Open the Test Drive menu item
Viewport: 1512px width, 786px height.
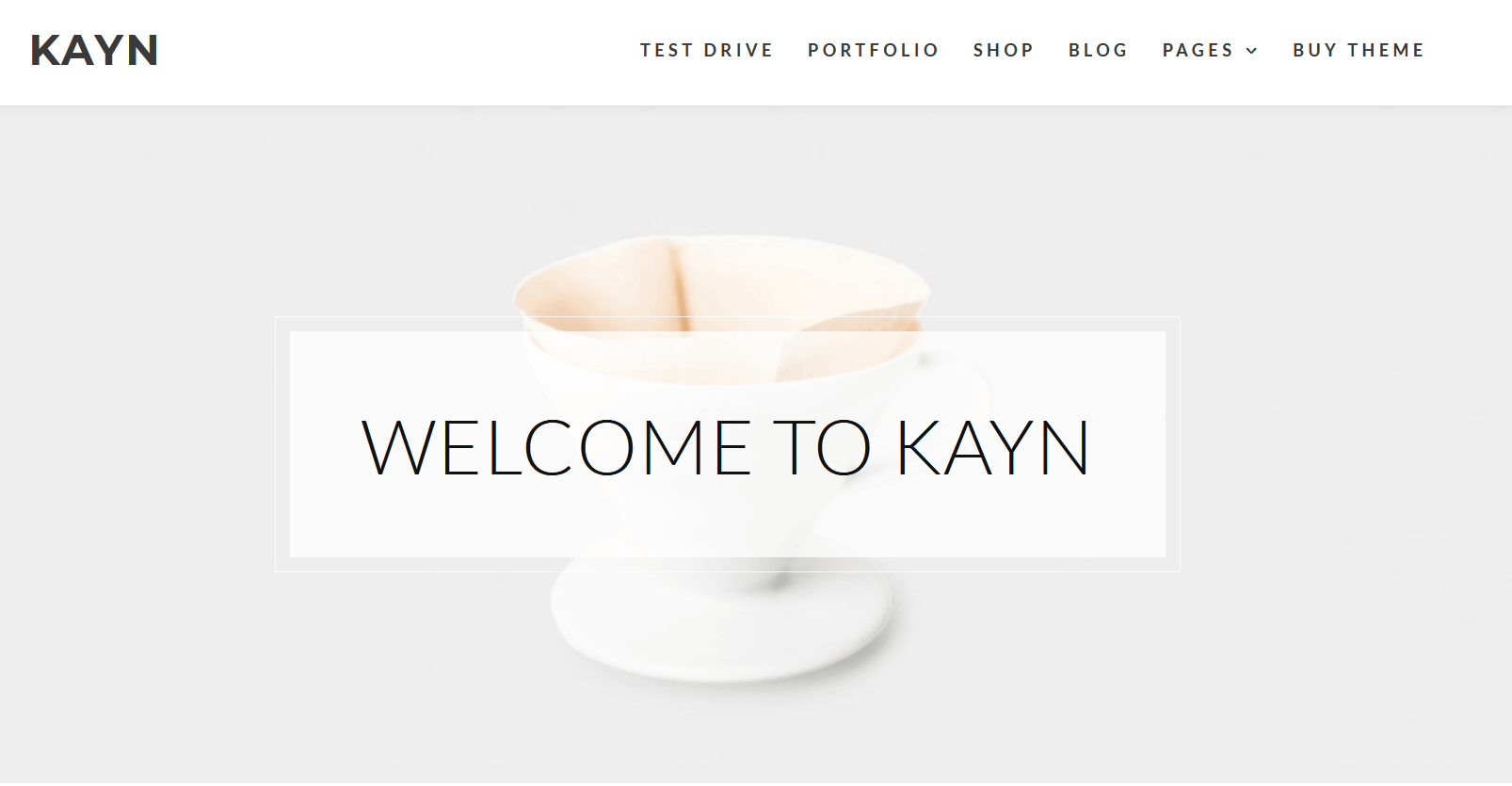tap(706, 51)
